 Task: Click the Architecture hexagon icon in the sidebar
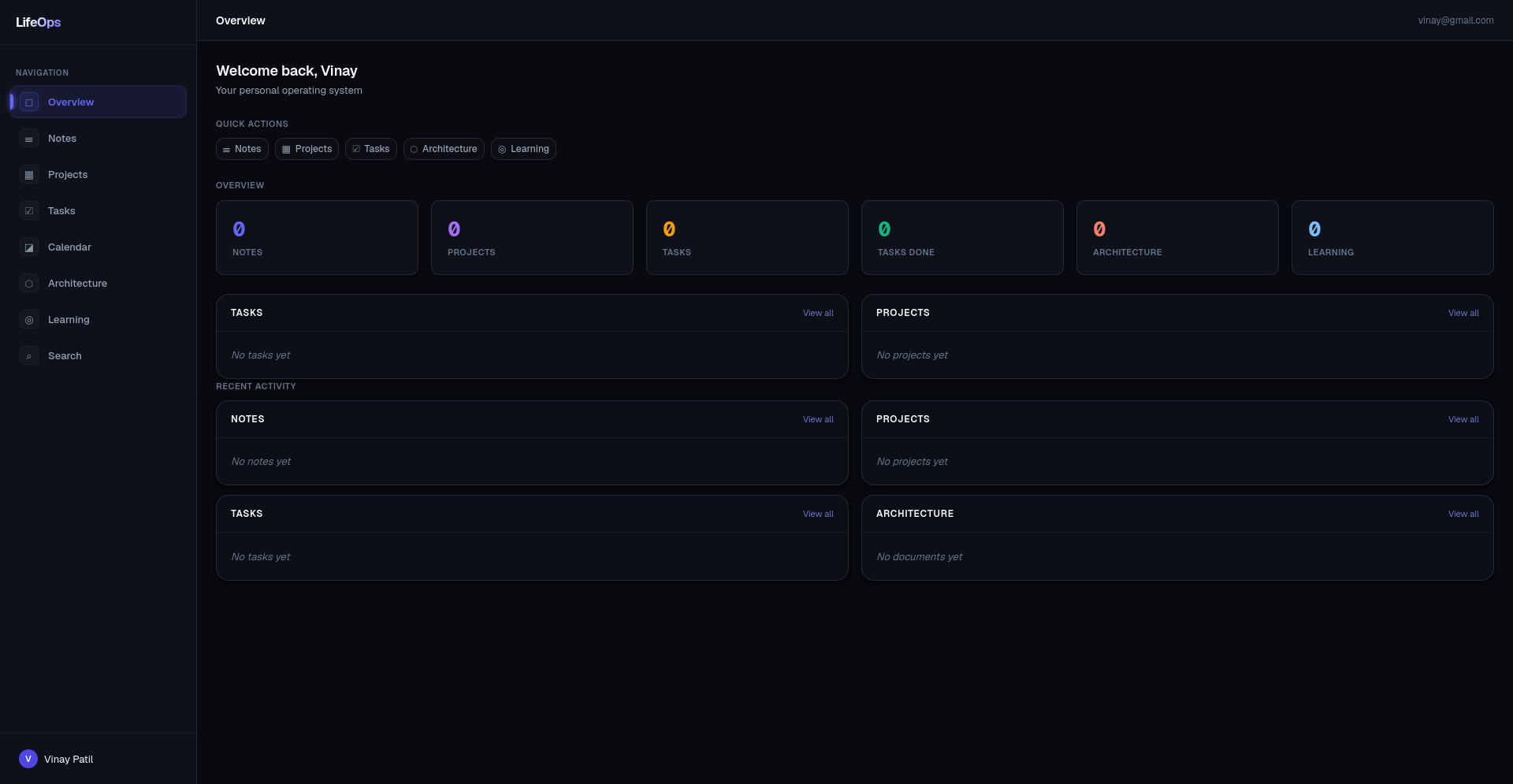click(x=29, y=284)
